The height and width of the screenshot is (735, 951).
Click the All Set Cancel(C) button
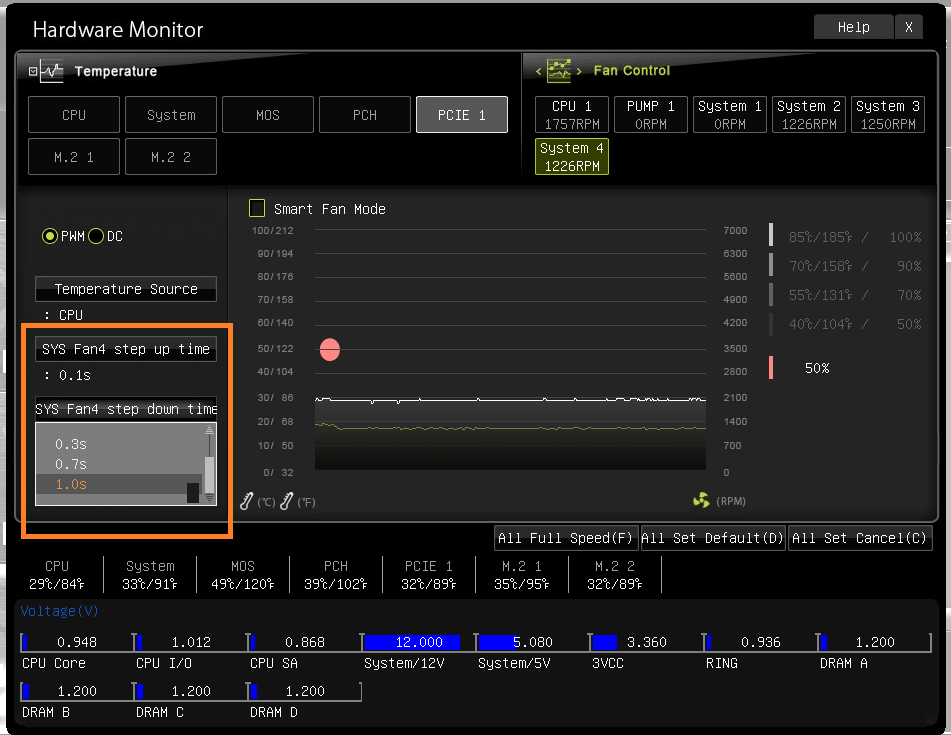pos(860,538)
